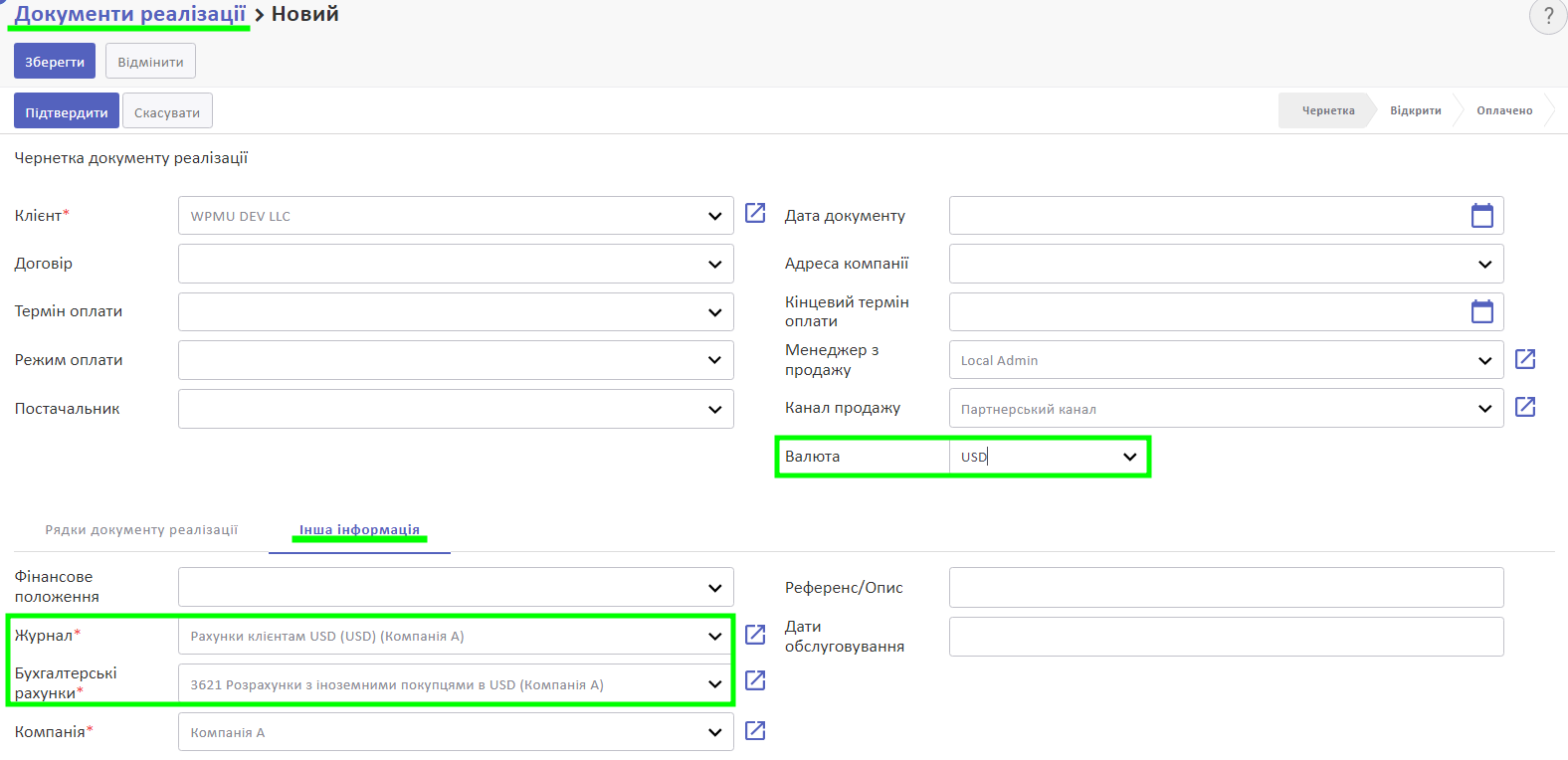Click the Чернетка status stage

coord(1327,110)
